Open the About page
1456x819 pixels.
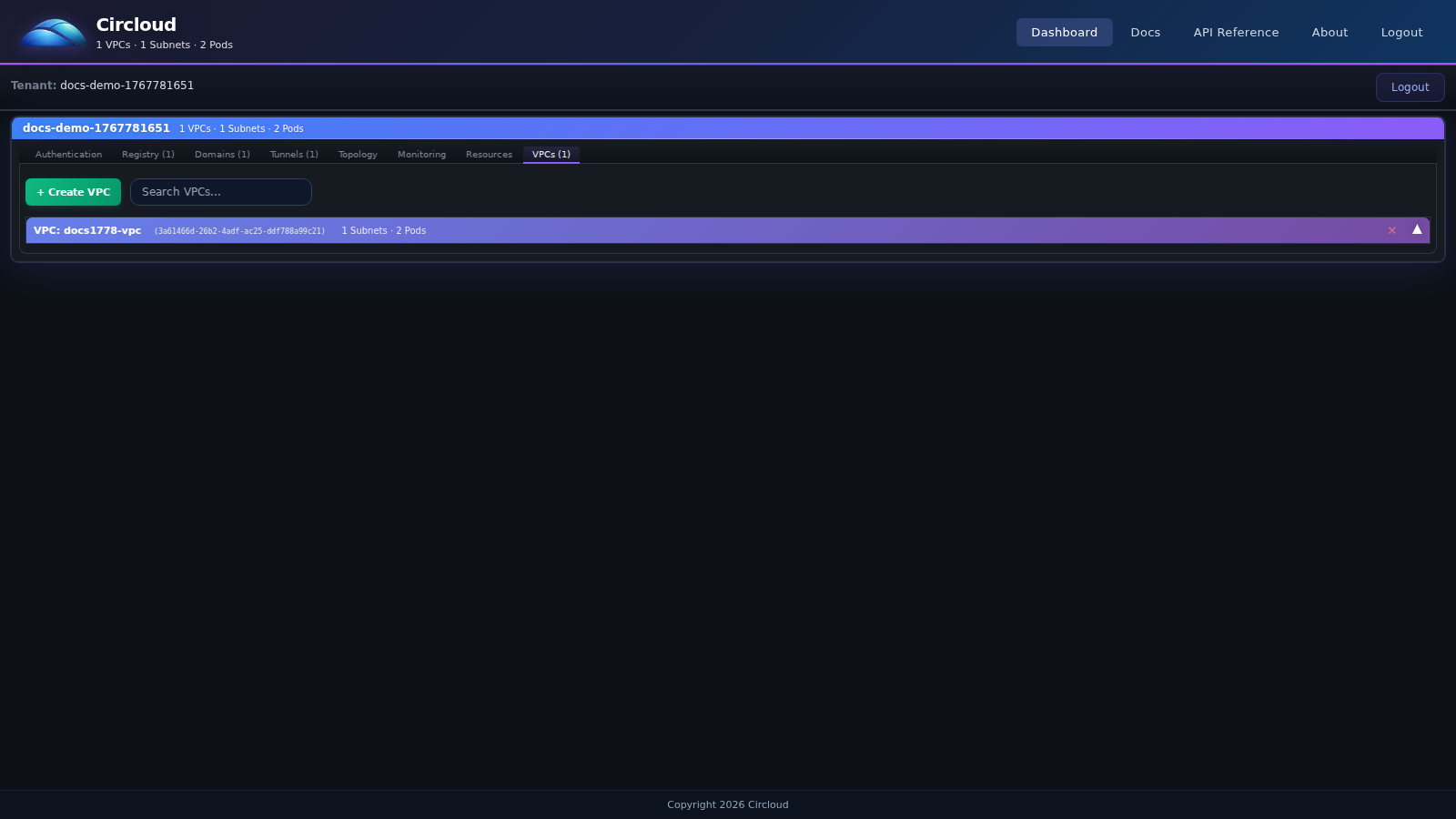[1329, 32]
